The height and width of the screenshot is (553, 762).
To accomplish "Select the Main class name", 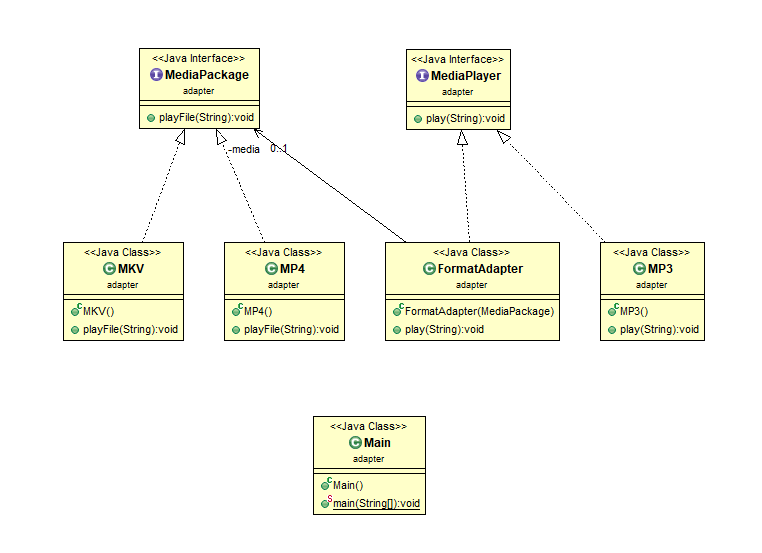I will (377, 443).
